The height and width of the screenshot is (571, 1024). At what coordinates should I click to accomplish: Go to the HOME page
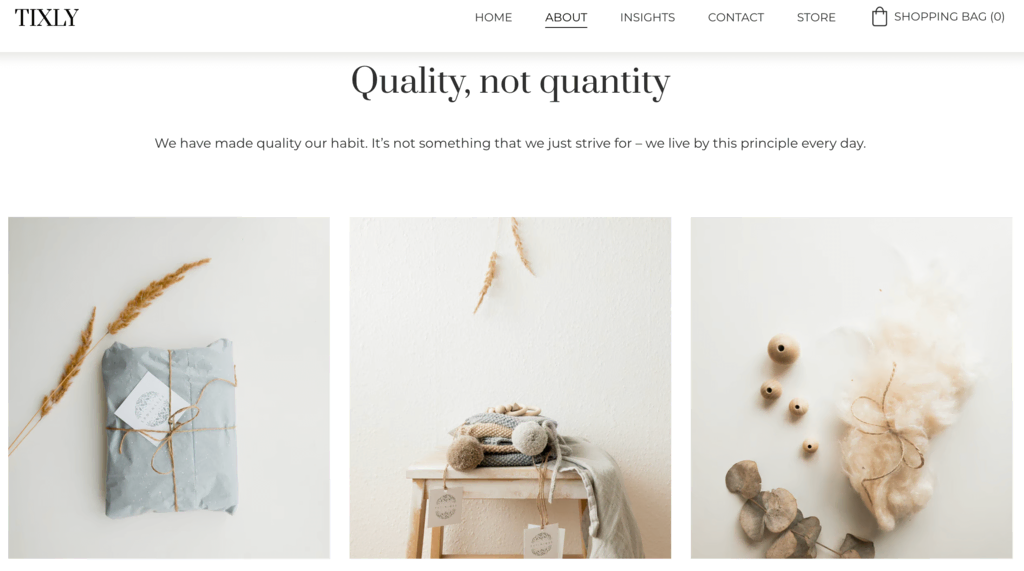click(493, 18)
